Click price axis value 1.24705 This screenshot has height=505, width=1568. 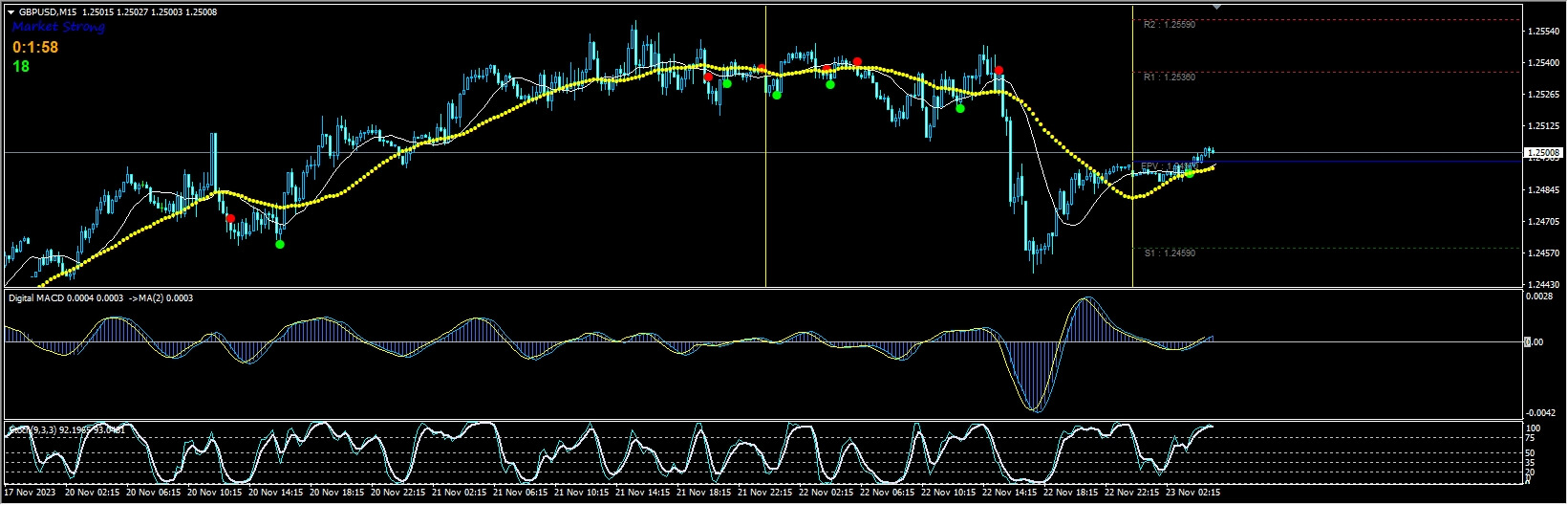(x=1544, y=222)
